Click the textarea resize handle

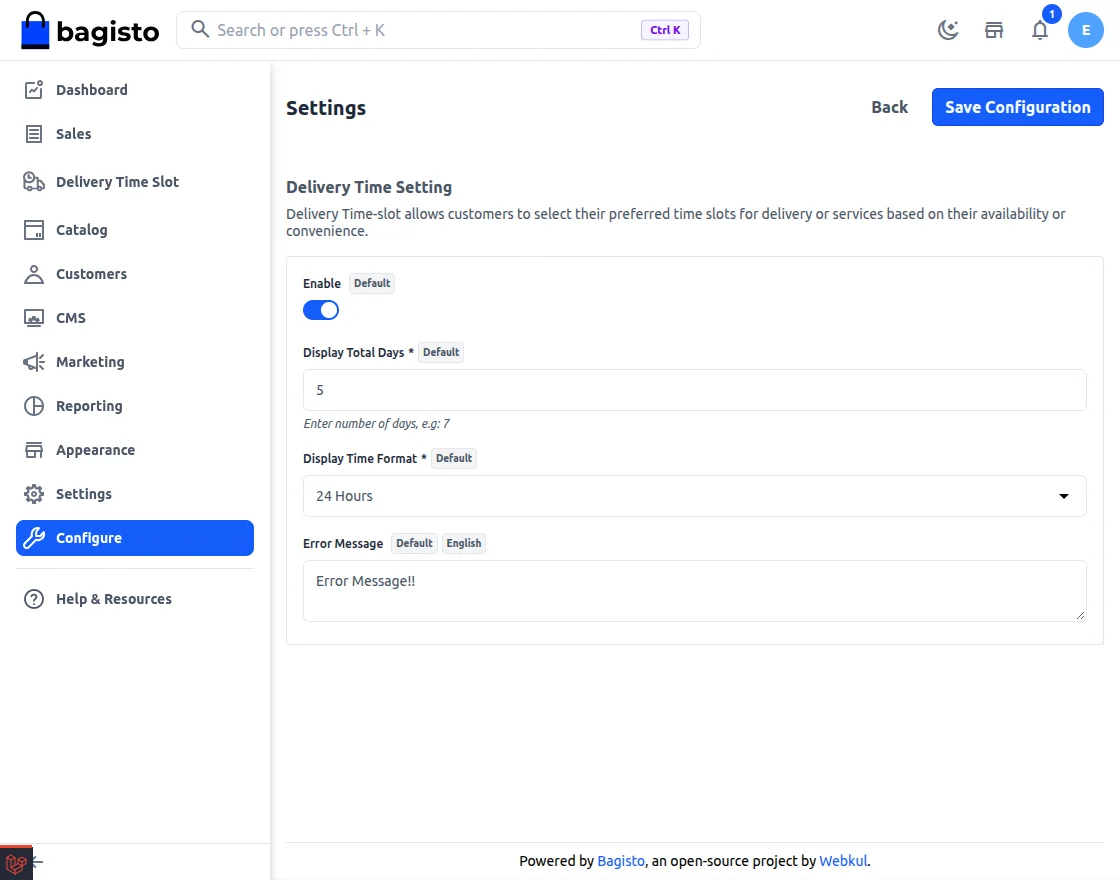[x=1080, y=615]
